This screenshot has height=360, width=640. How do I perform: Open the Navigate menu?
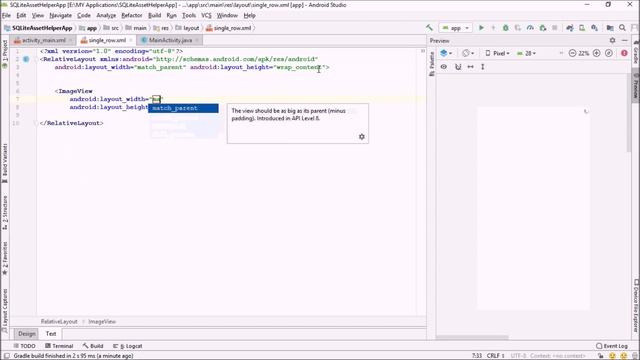click(x=60, y=16)
